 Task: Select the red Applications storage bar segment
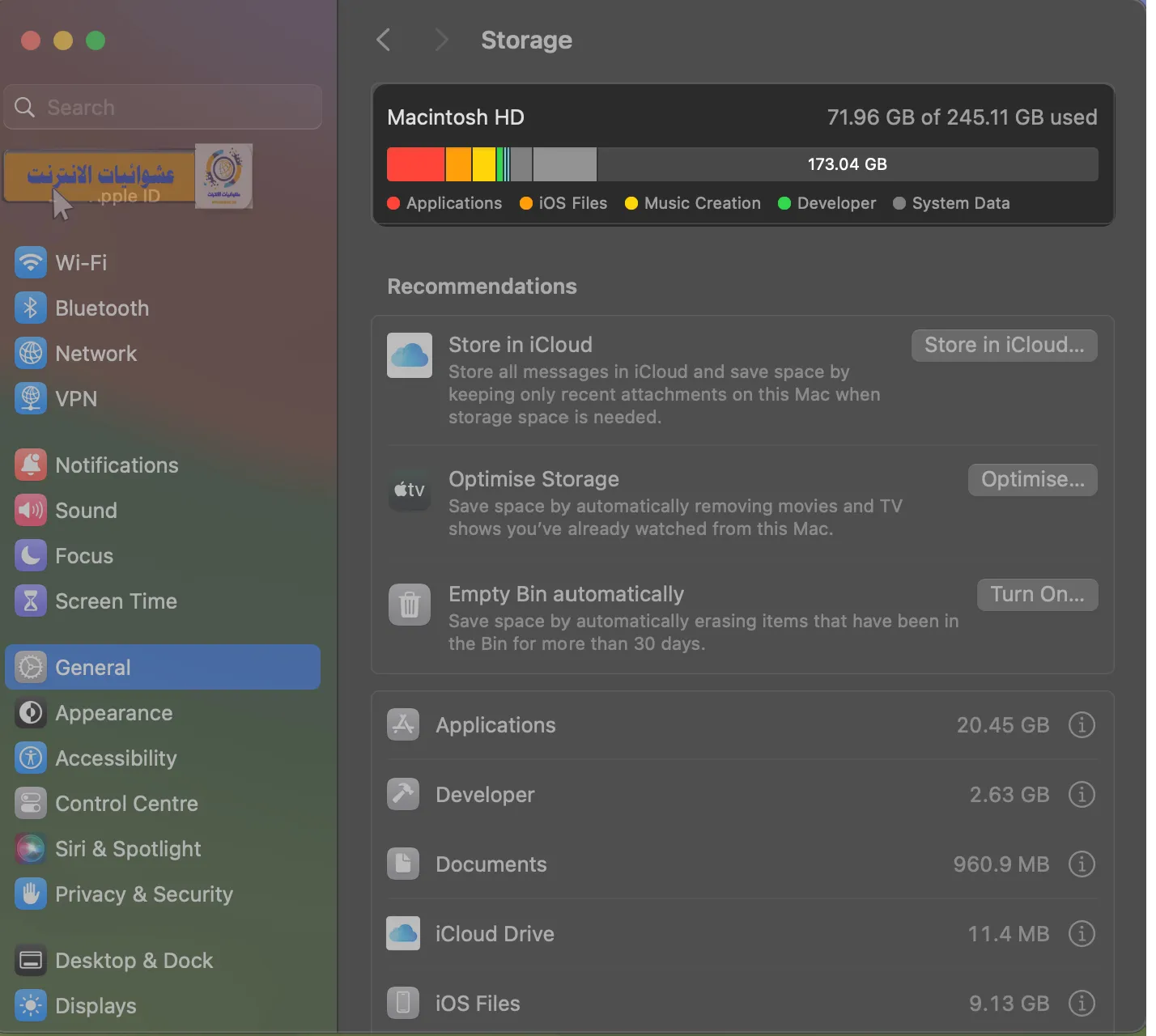415,164
